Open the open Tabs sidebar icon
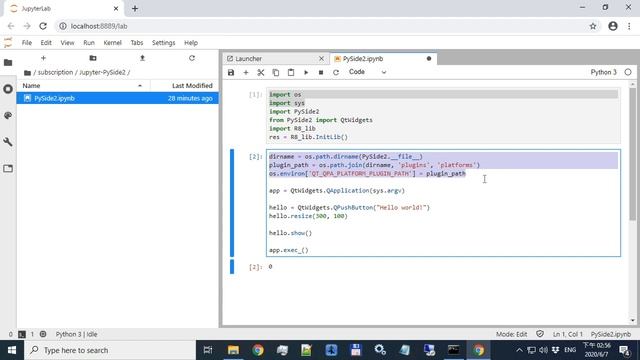Viewport: 640px width, 360px height. (x=8, y=169)
